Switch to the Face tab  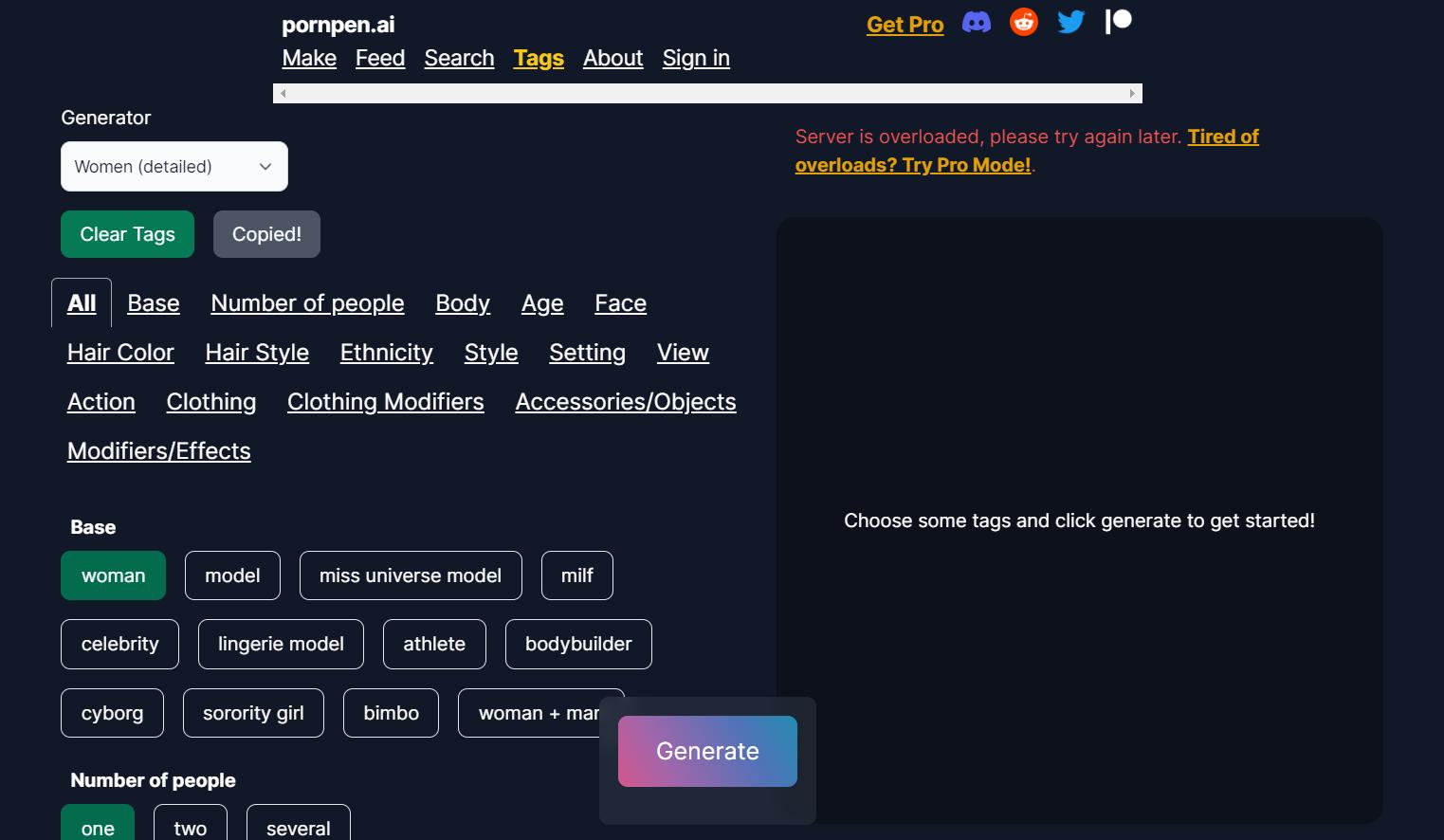621,303
